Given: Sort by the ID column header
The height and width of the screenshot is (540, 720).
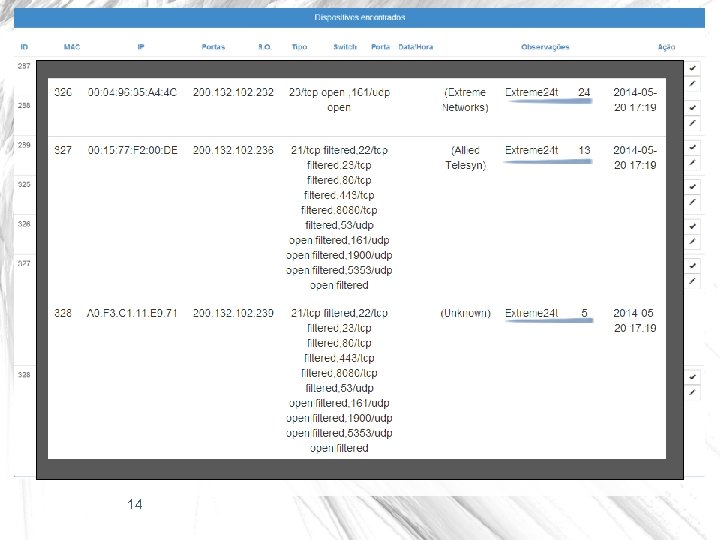Looking at the screenshot, I should point(24,47).
